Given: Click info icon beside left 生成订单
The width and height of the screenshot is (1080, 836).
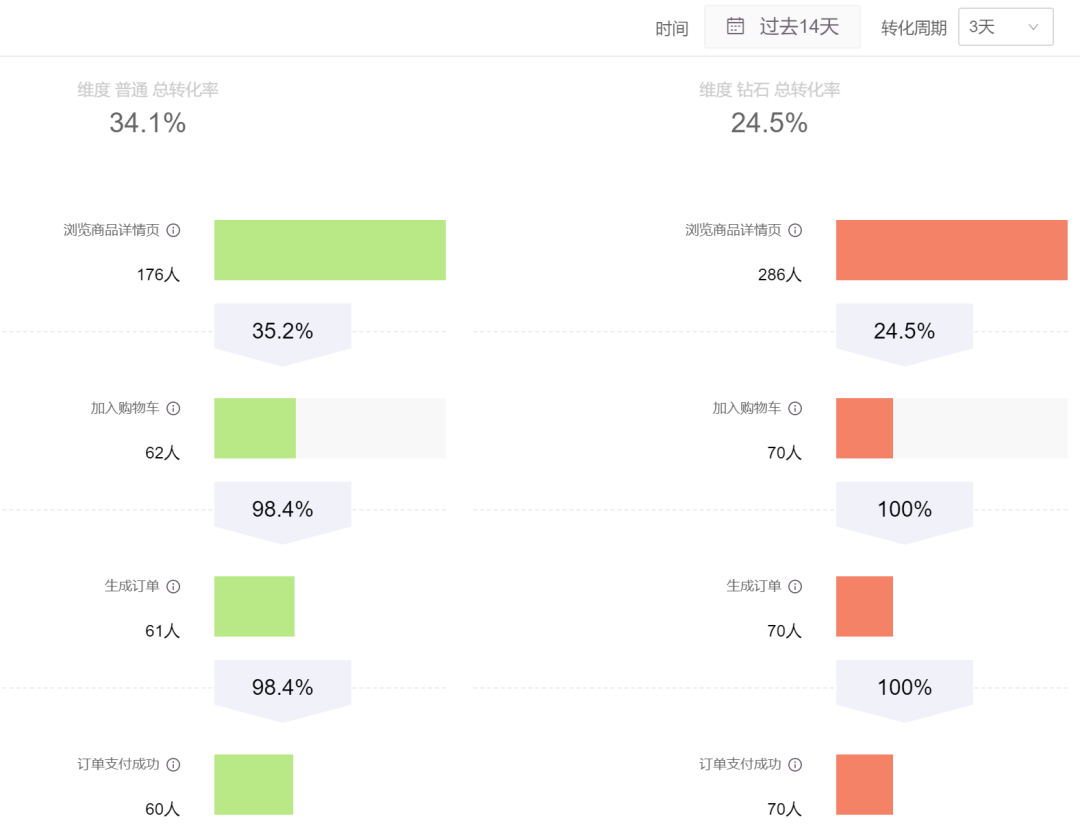Looking at the screenshot, I should pyautogui.click(x=173, y=586).
